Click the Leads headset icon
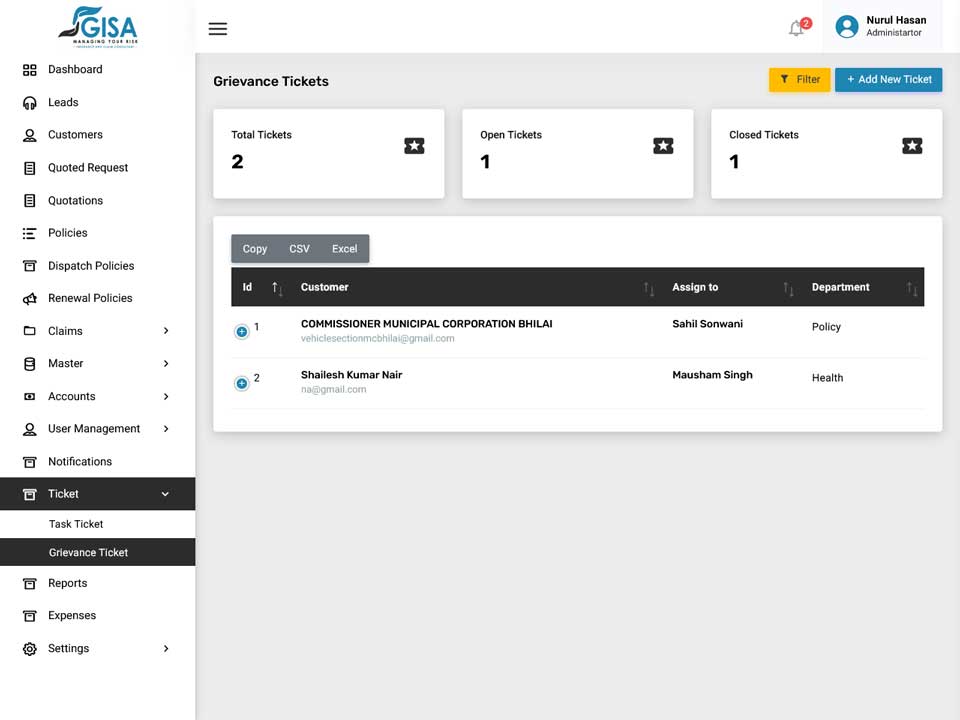This screenshot has height=720, width=960. [x=29, y=103]
